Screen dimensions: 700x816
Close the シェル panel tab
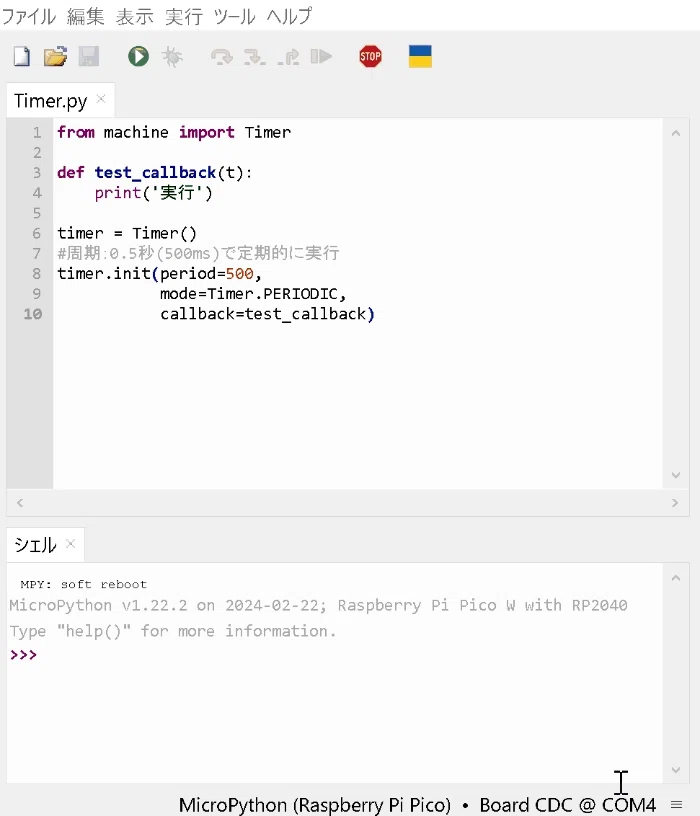pos(70,543)
